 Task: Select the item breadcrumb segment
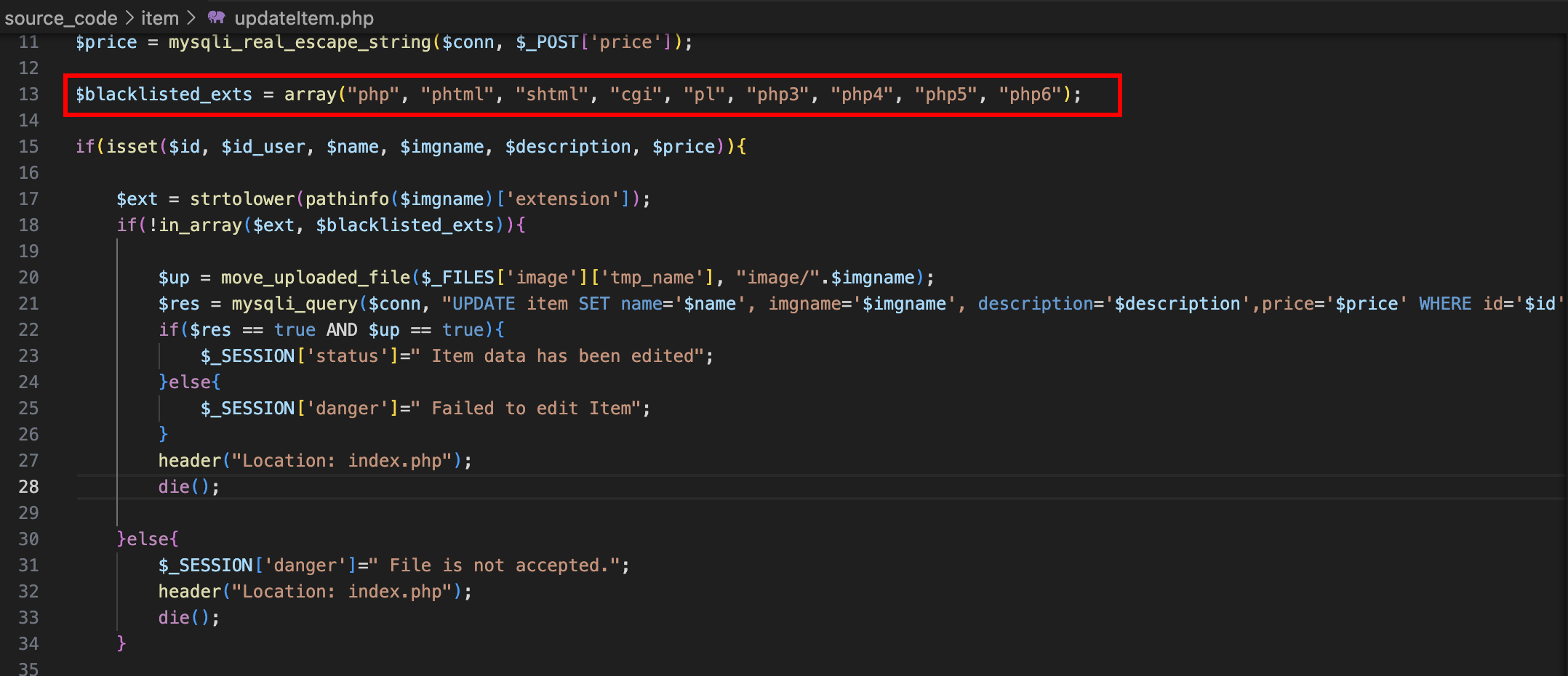[x=159, y=17]
